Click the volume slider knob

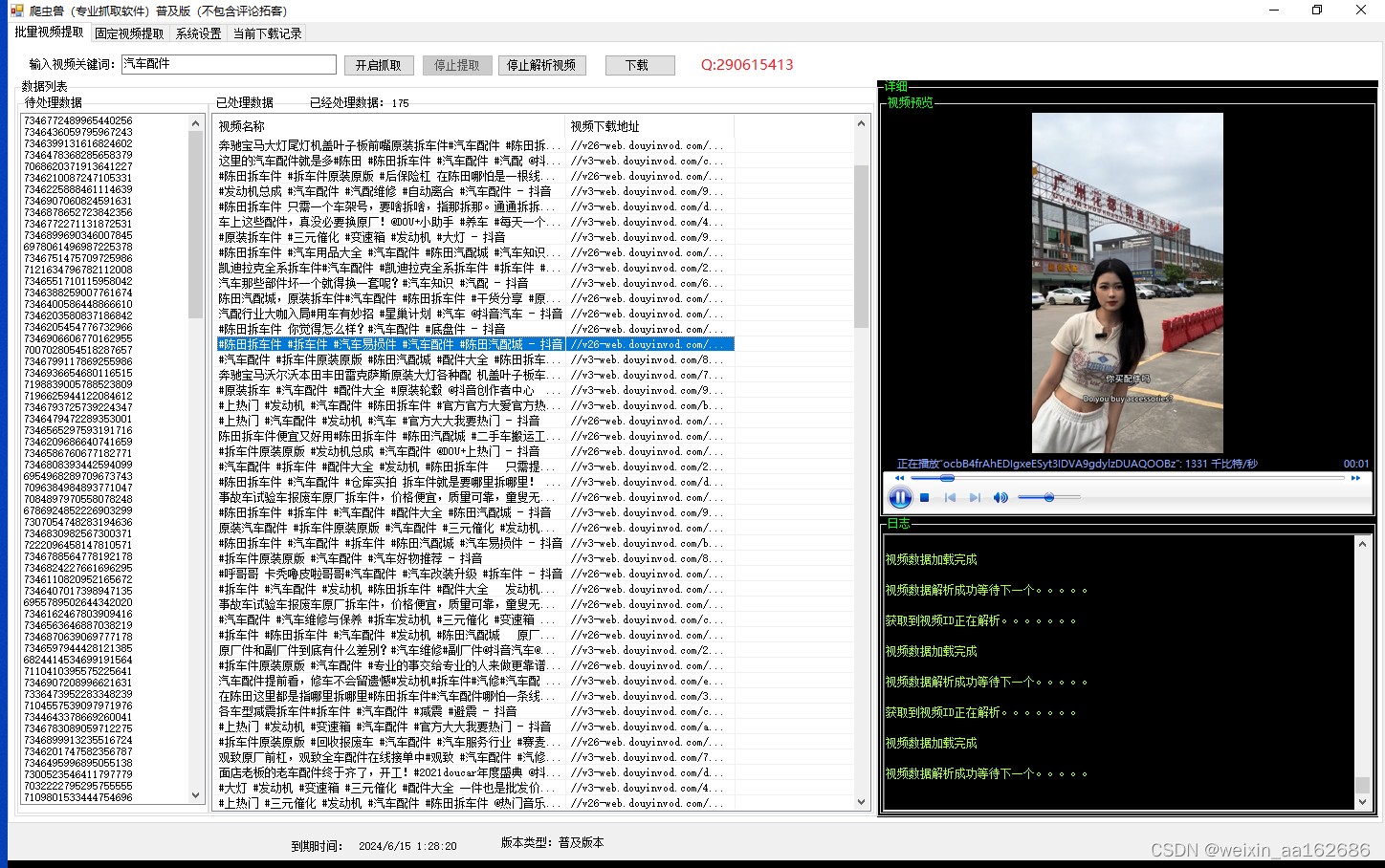tap(1049, 497)
